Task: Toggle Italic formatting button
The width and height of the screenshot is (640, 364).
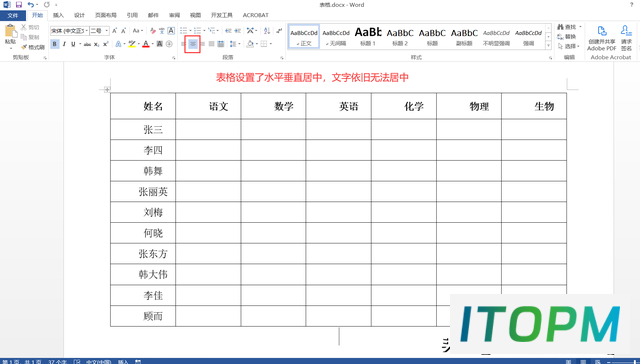Action: click(x=64, y=44)
